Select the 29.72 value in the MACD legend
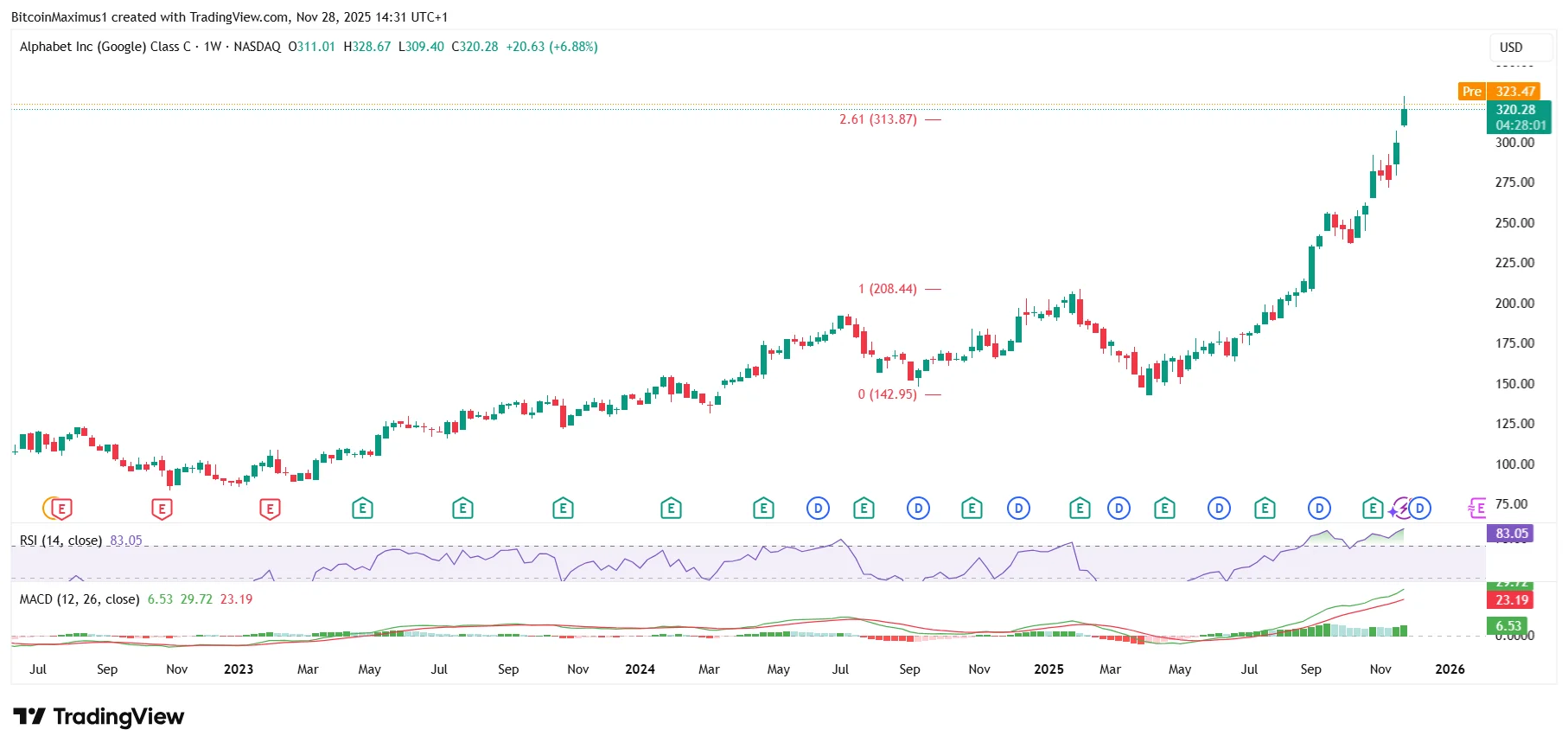Image resolution: width=1568 pixels, height=749 pixels. pyautogui.click(x=196, y=599)
